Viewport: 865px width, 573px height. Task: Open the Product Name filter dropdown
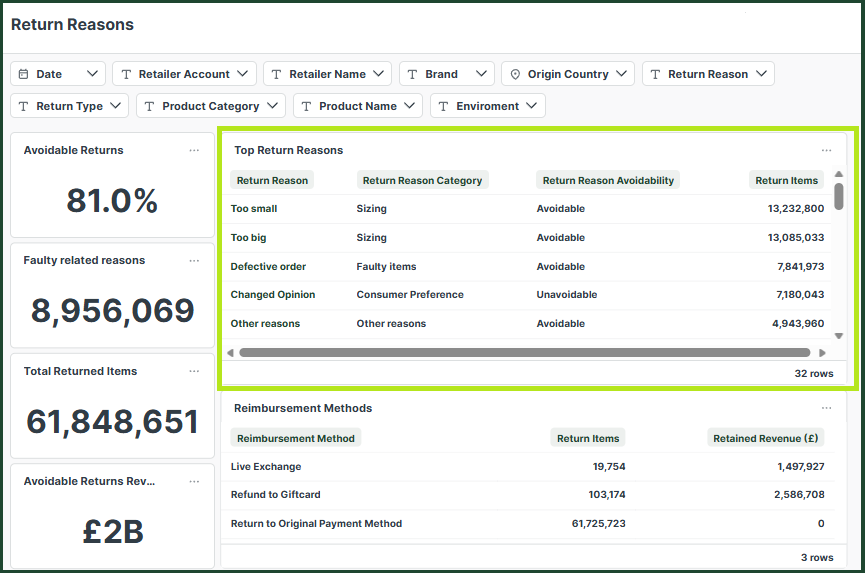click(357, 106)
